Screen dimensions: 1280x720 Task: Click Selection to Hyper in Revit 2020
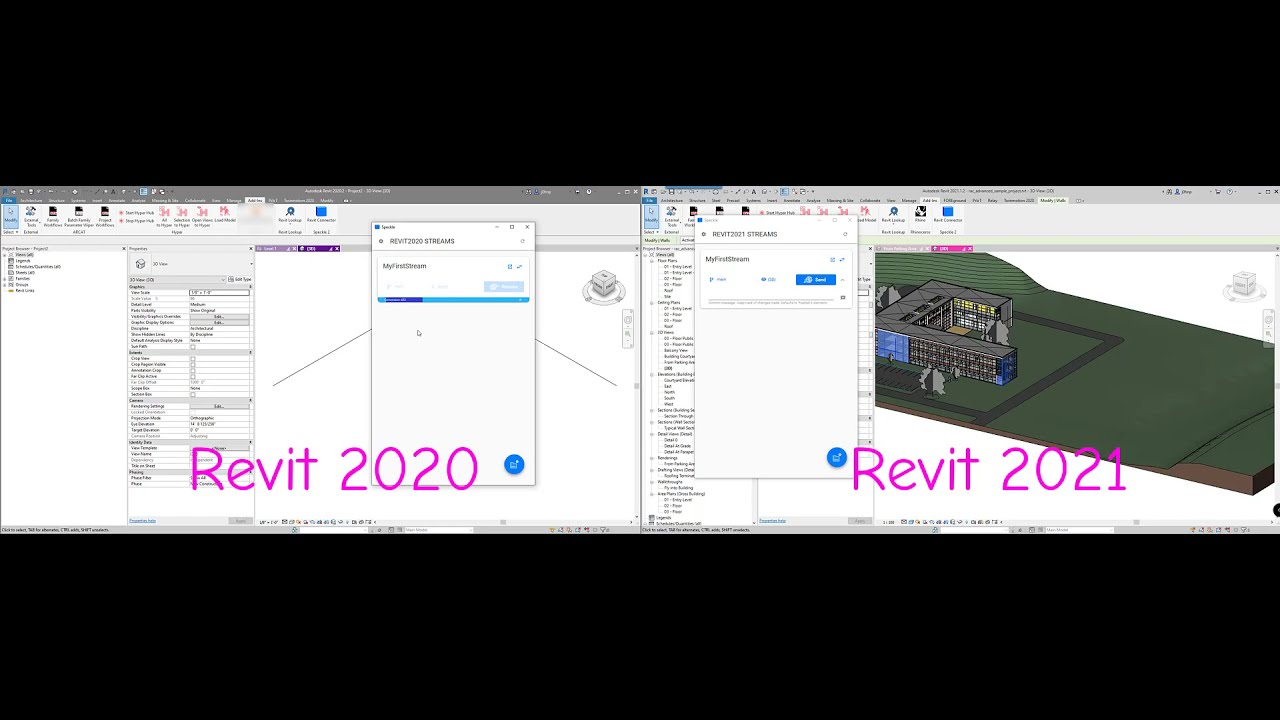[x=182, y=218]
